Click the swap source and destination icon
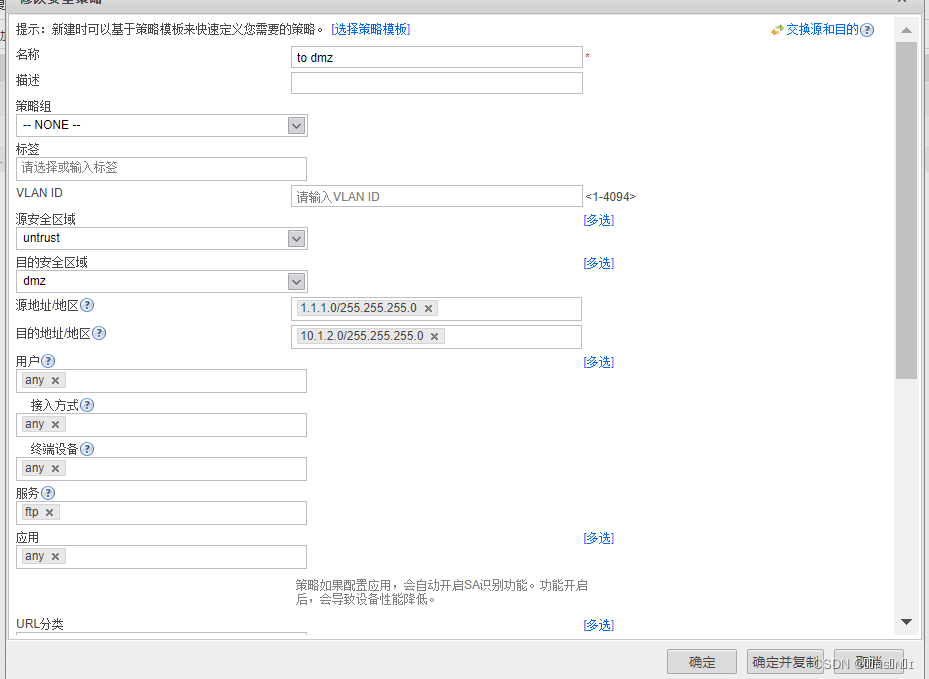 (777, 30)
